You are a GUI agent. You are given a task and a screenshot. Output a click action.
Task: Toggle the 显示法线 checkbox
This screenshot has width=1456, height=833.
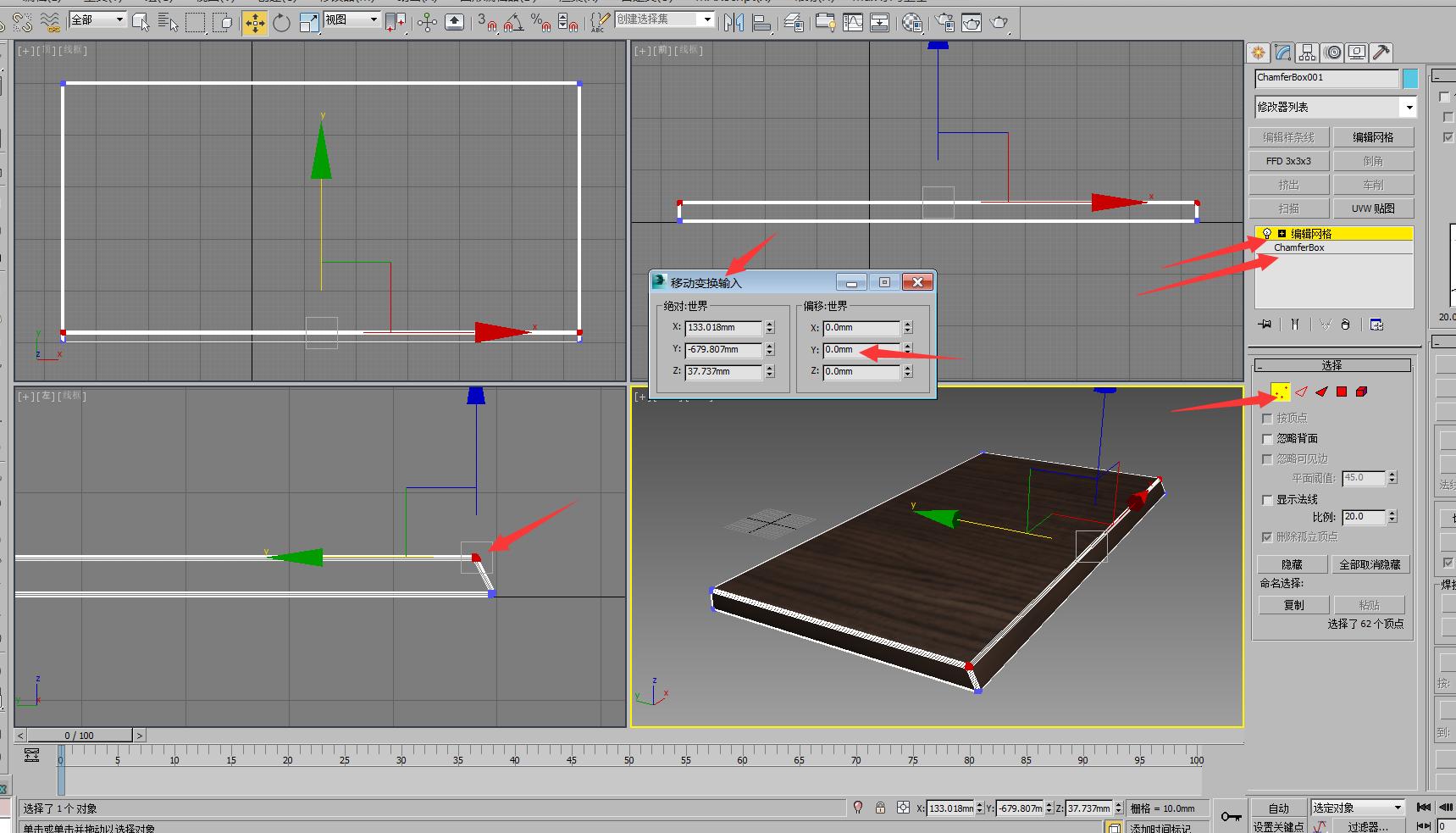[x=1267, y=500]
